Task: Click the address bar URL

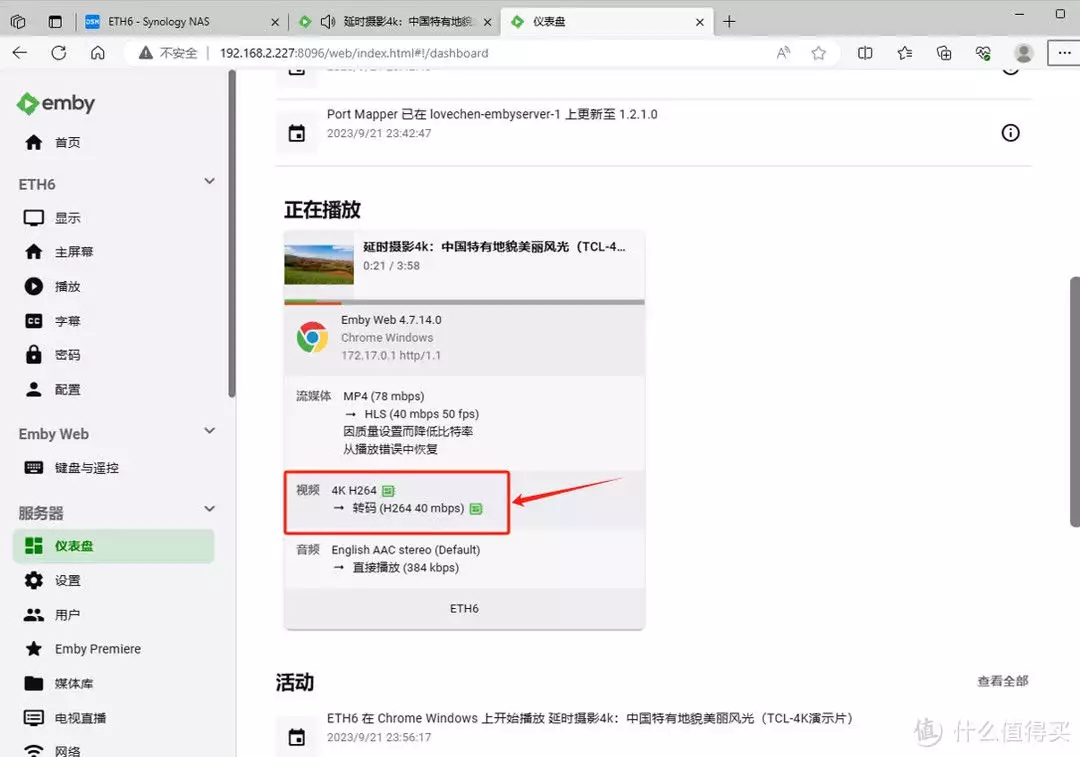Action: [354, 53]
